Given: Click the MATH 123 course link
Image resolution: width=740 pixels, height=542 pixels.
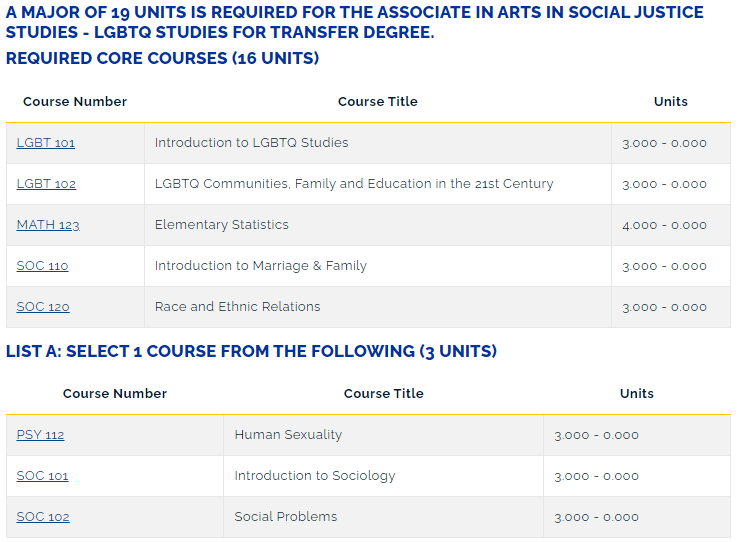Looking at the screenshot, I should click(48, 225).
